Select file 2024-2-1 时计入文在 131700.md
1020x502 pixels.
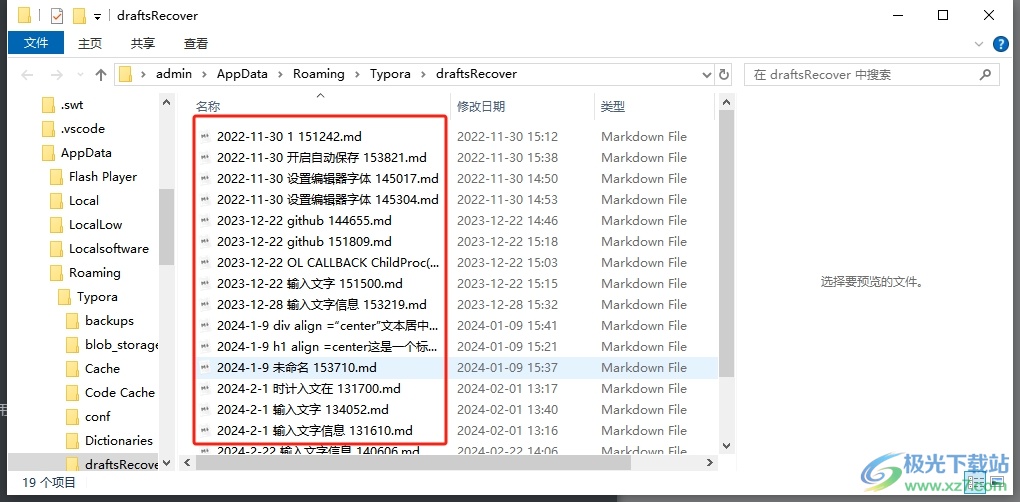coord(309,389)
